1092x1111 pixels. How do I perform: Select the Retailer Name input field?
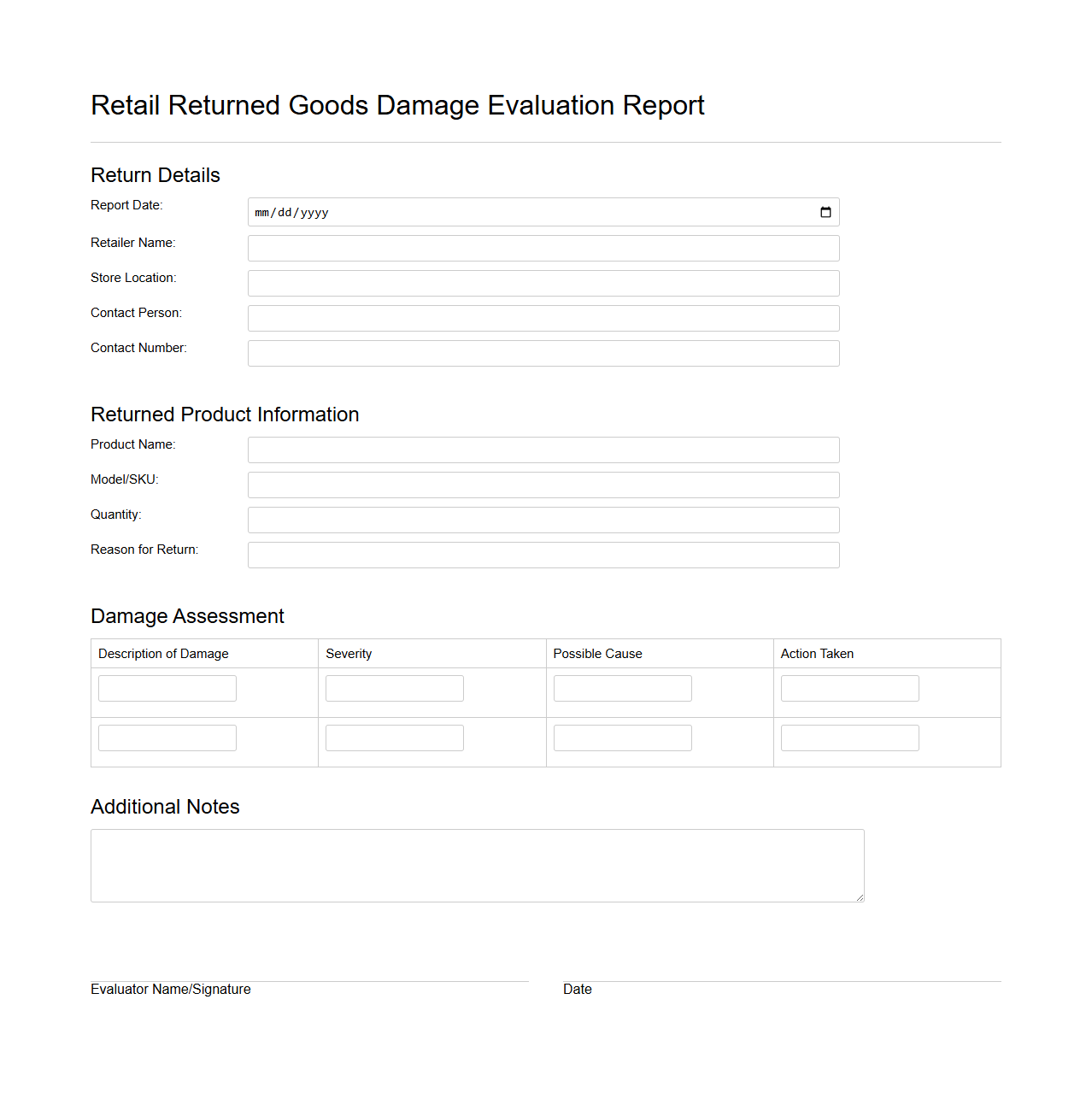(x=543, y=248)
